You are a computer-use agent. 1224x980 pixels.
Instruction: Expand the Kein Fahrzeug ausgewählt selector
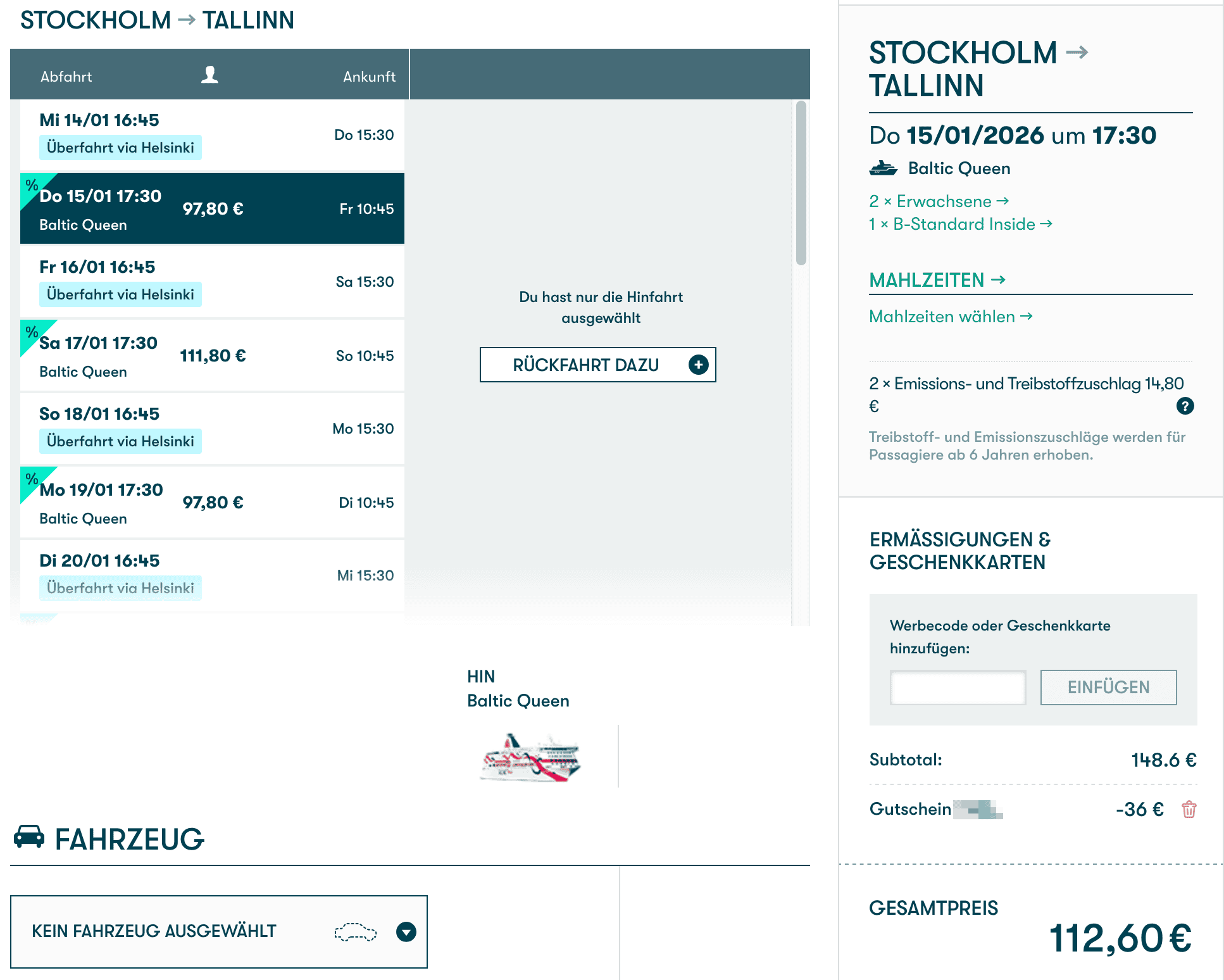click(x=154, y=931)
